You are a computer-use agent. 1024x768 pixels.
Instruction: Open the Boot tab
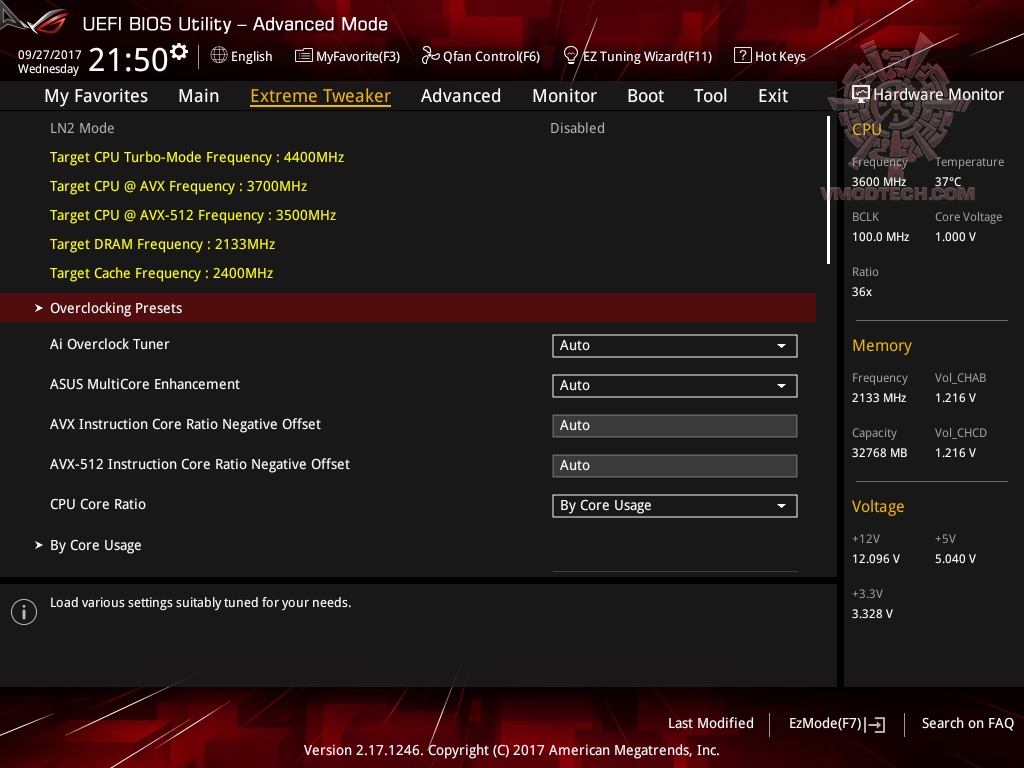645,95
